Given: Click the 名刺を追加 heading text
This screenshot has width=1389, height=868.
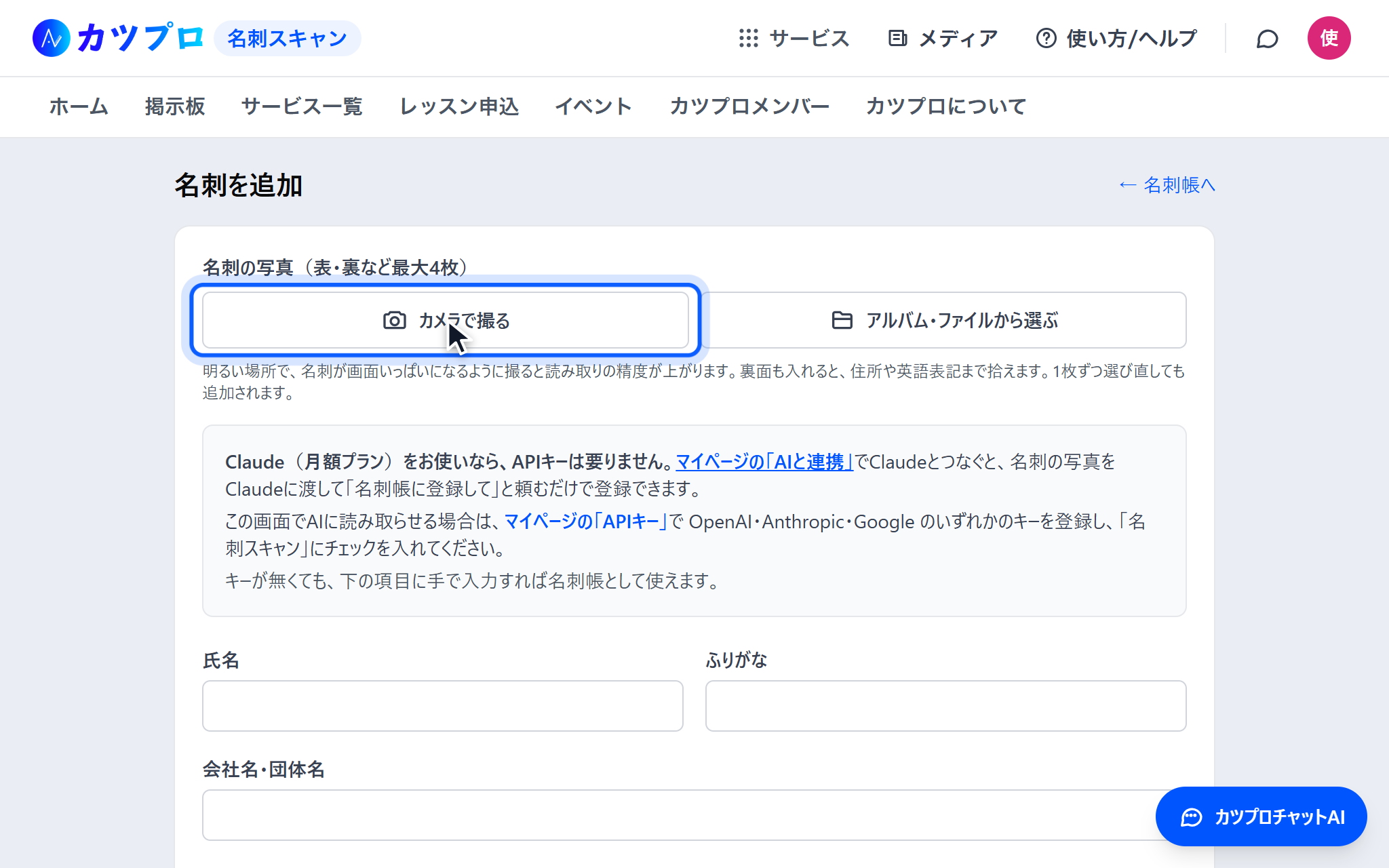Looking at the screenshot, I should tap(239, 185).
